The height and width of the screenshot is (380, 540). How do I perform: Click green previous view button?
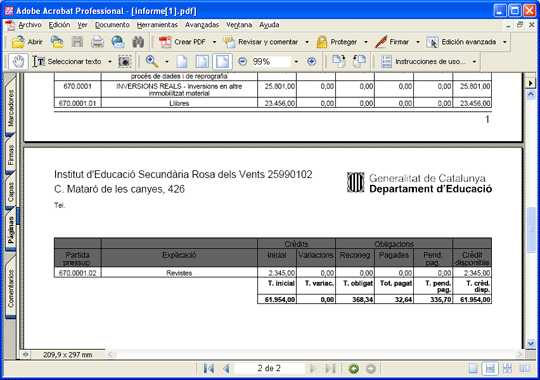click(353, 369)
